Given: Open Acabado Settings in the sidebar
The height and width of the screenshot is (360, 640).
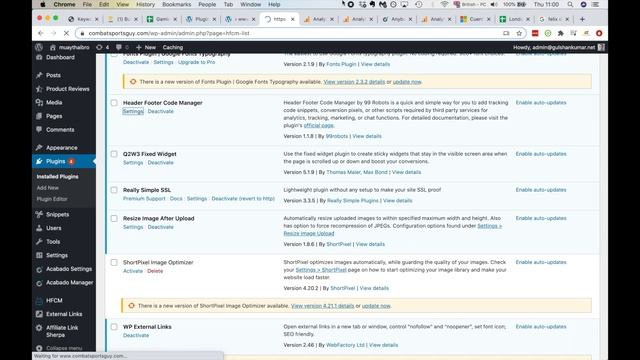Looking at the screenshot, I should click(69, 269).
